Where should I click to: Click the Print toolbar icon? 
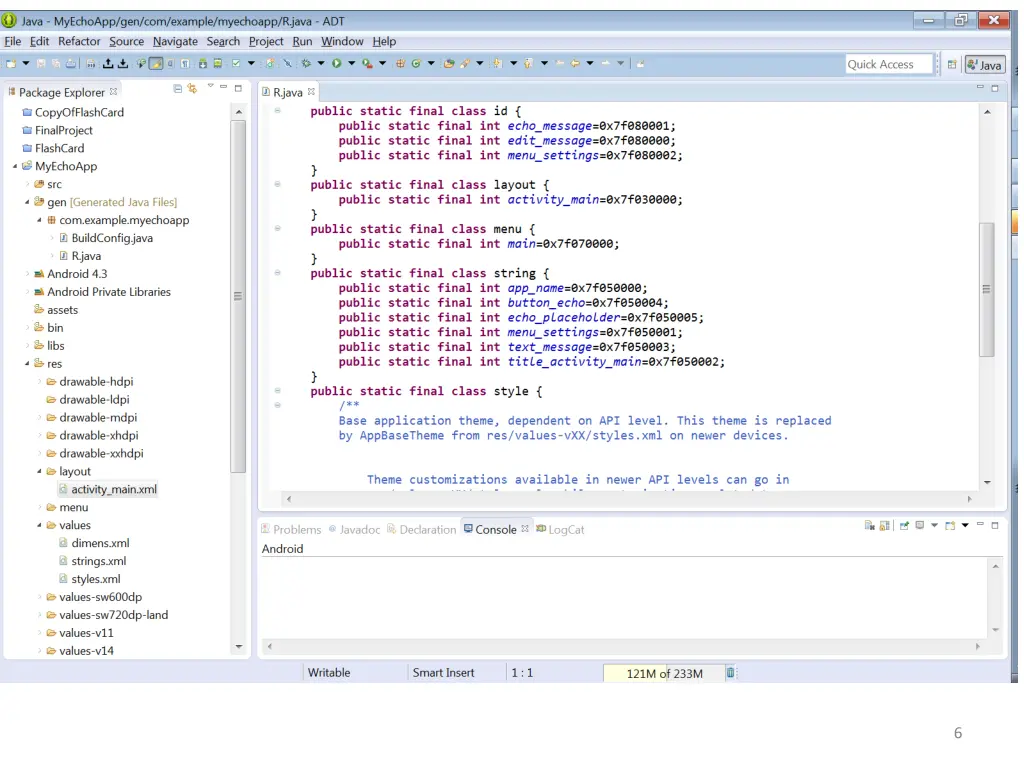(x=71, y=63)
